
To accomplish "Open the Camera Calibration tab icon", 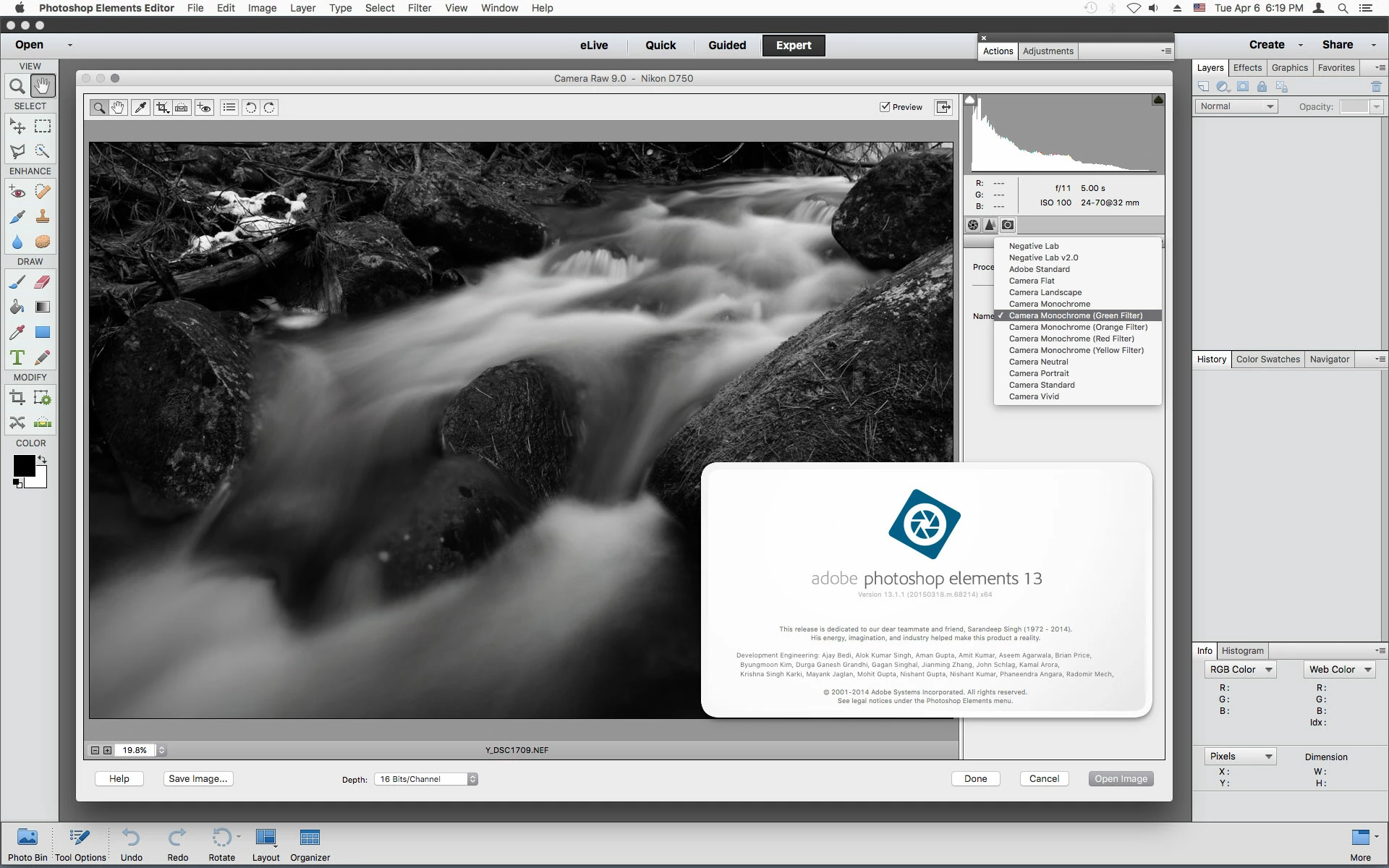I will click(1008, 225).
